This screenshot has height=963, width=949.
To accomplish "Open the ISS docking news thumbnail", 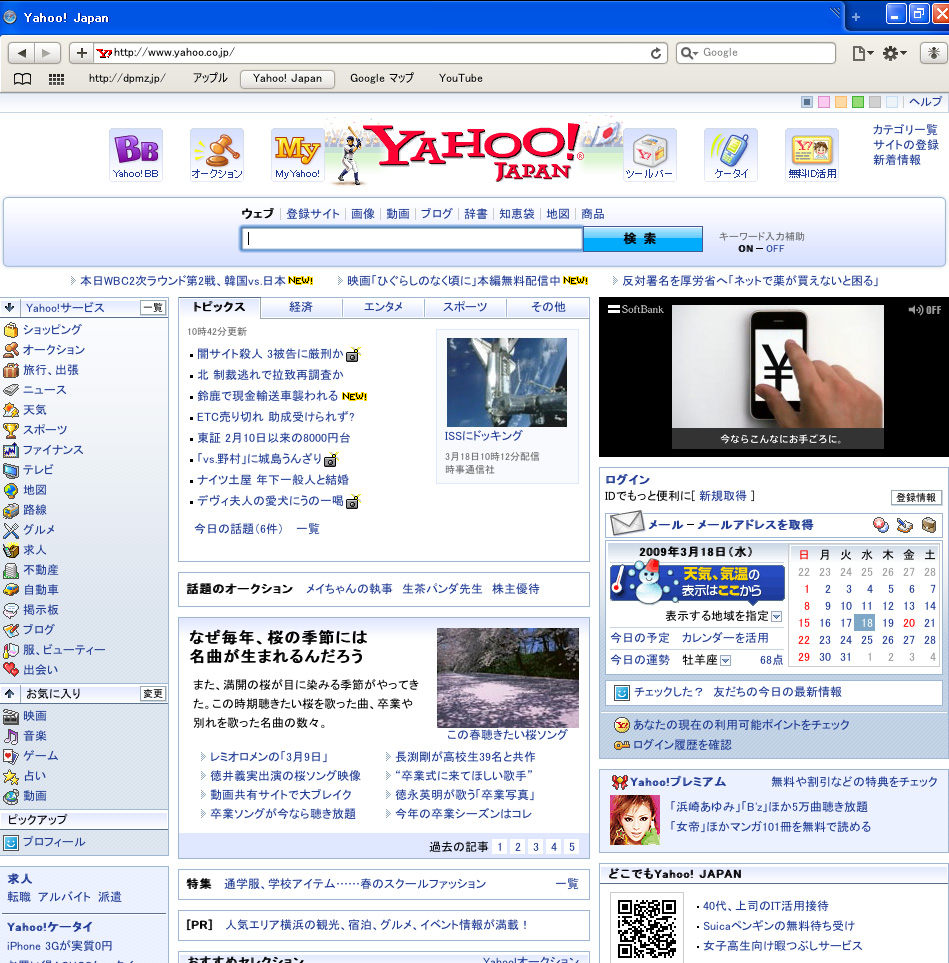I will tap(507, 382).
